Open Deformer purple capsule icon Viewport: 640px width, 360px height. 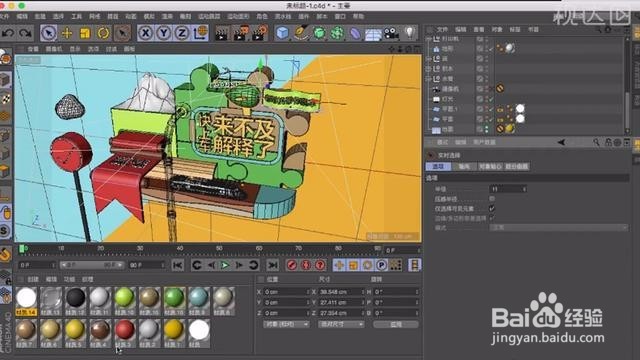coord(356,33)
